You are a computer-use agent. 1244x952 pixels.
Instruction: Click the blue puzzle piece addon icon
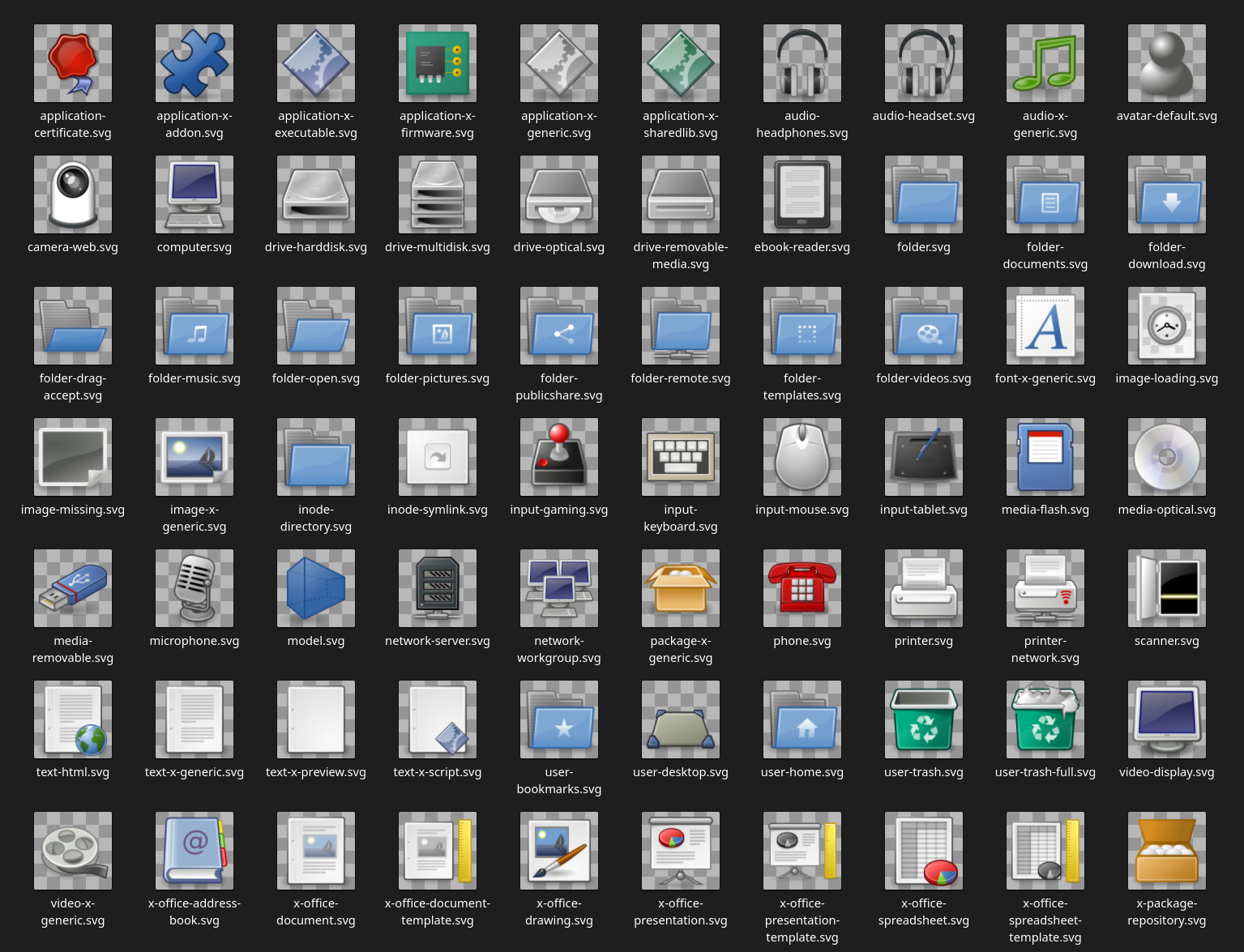[195, 63]
